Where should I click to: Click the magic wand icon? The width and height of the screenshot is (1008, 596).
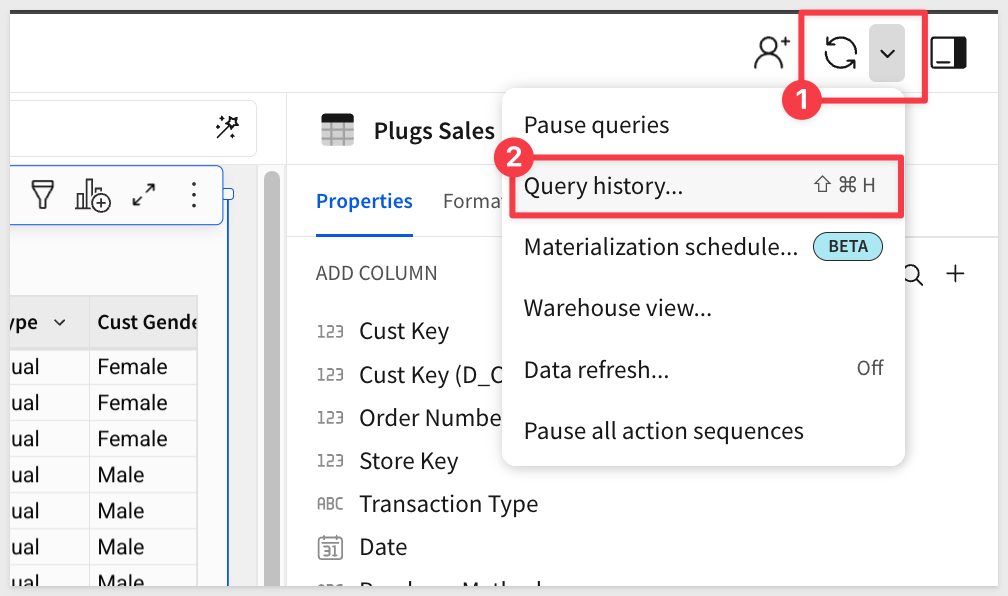tap(227, 127)
